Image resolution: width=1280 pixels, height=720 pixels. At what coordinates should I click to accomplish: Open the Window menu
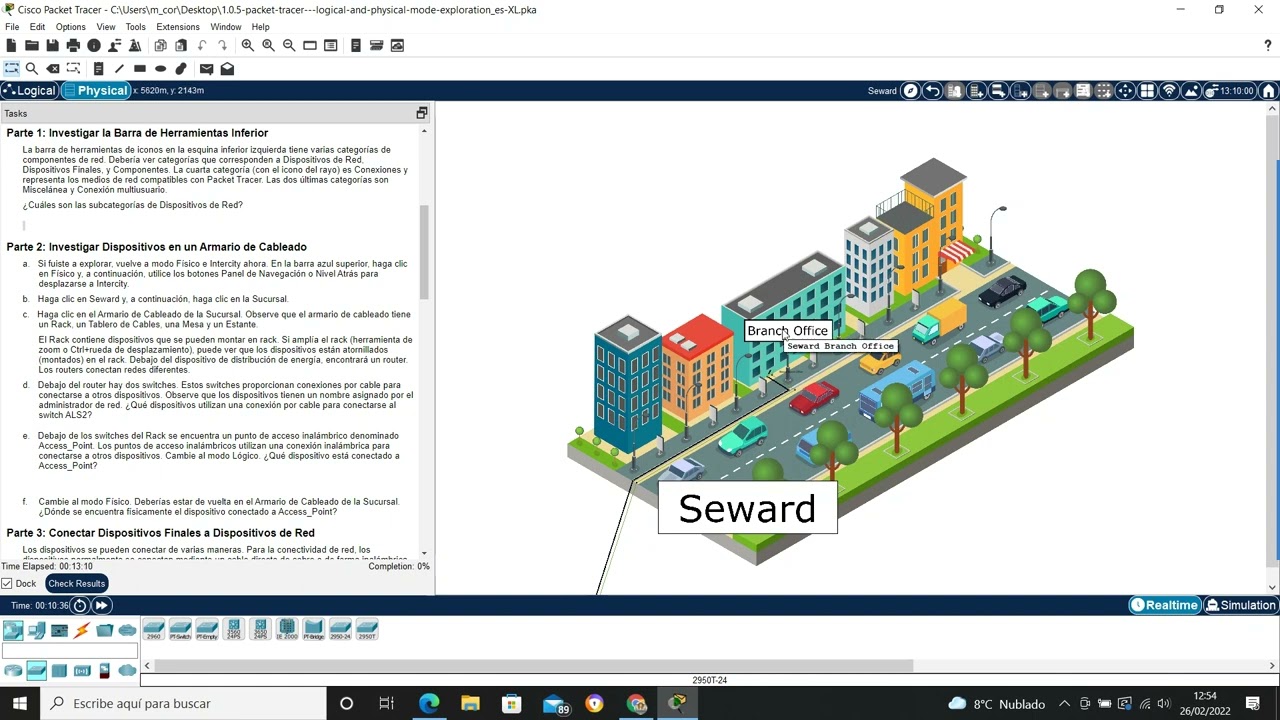226,27
